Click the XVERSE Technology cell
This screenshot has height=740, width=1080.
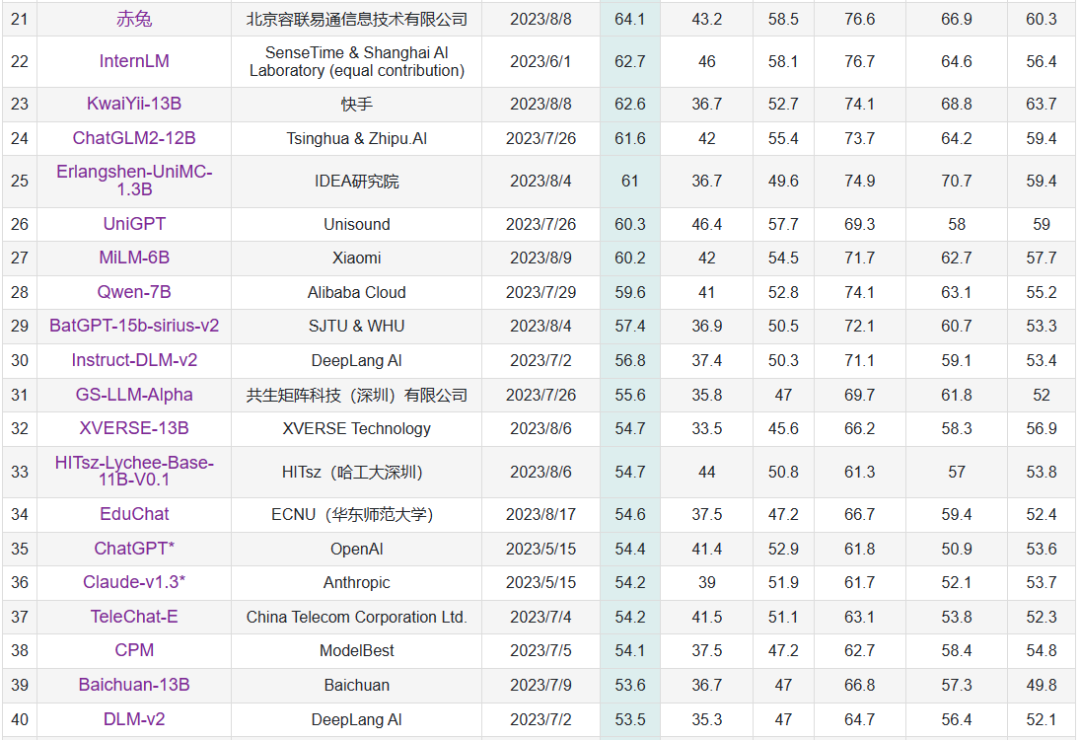[357, 429]
